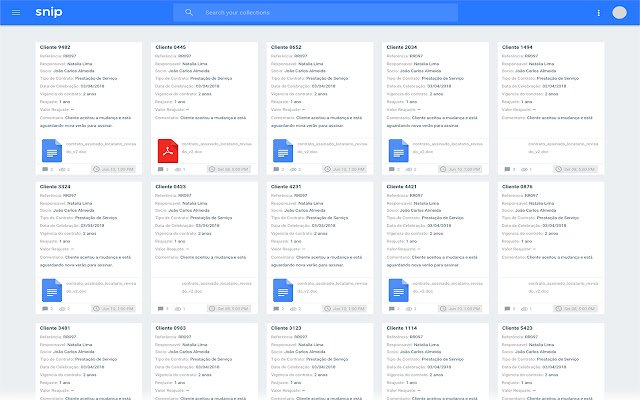Click the comments icon on Cliente 0876
Image resolution: width=640 pixels, height=400 pixels.
[507, 309]
